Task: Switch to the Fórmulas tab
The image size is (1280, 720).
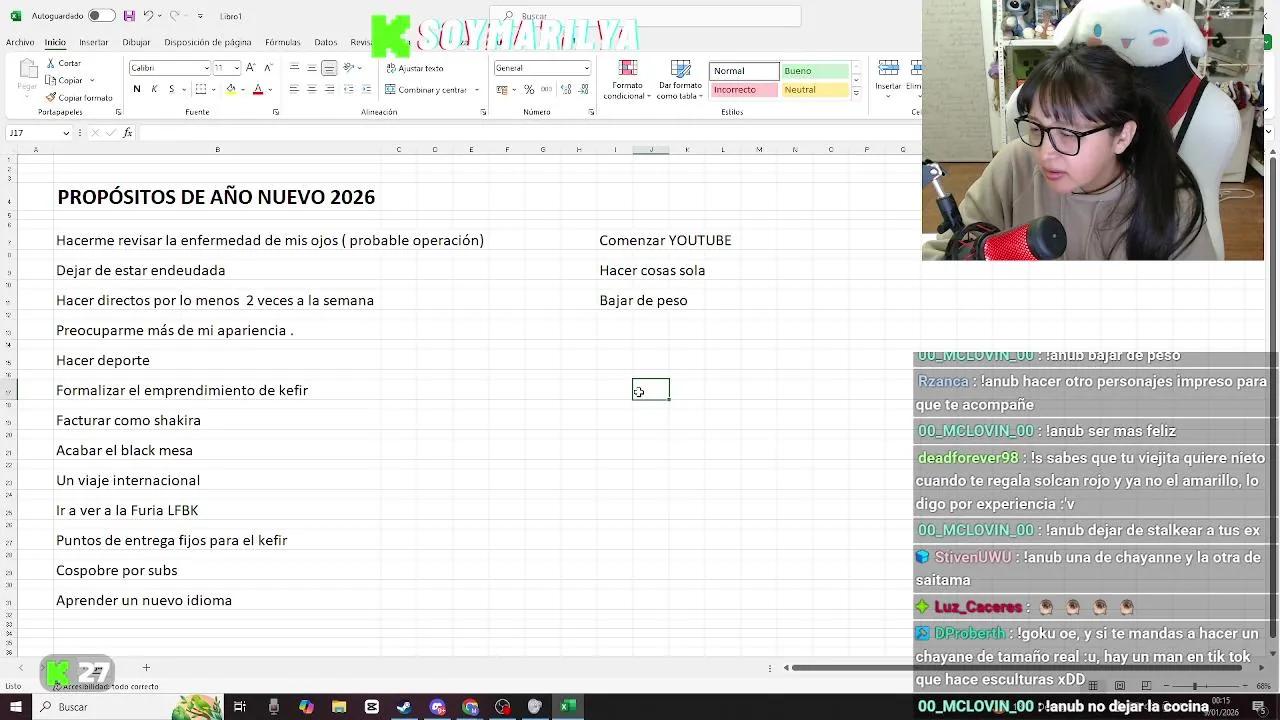Action: click(x=283, y=43)
